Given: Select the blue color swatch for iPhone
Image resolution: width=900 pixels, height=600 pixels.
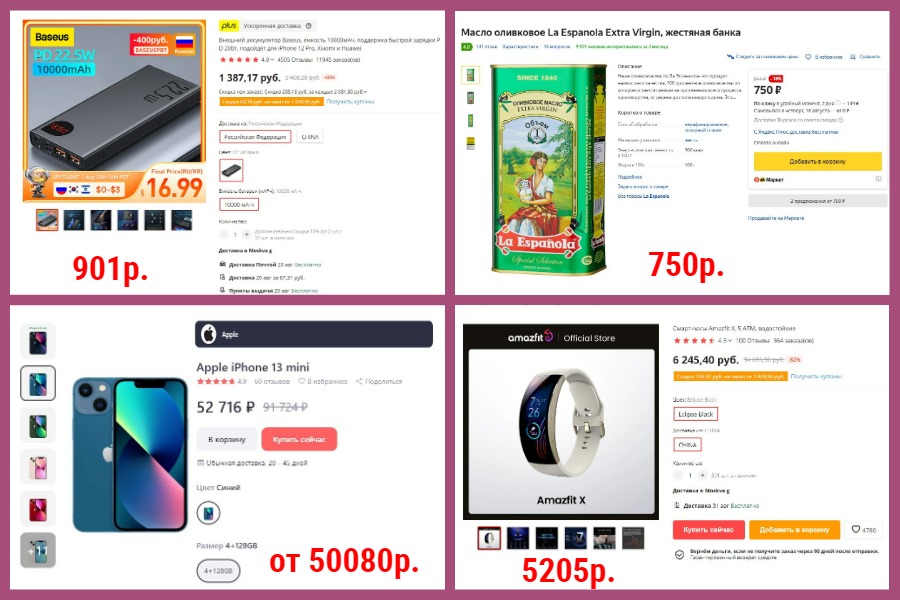Looking at the screenshot, I should (x=208, y=513).
